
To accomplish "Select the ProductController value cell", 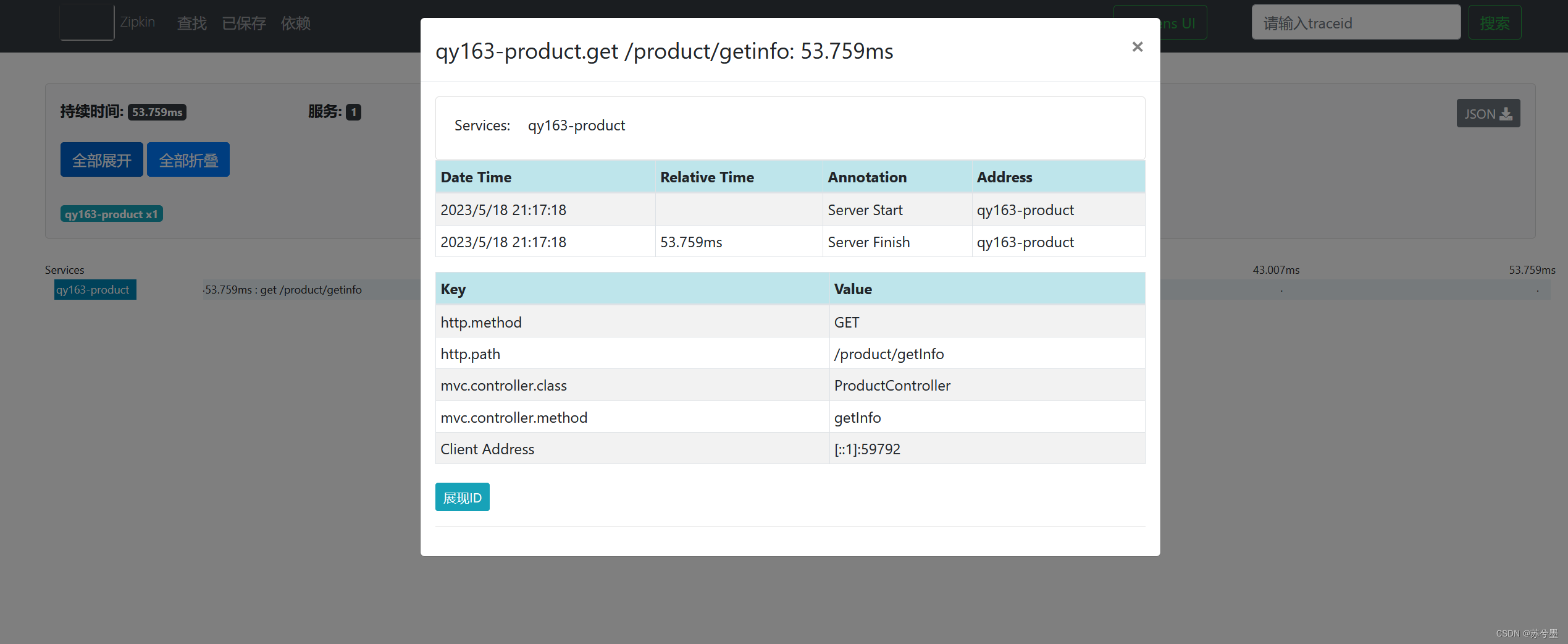I will pos(987,385).
